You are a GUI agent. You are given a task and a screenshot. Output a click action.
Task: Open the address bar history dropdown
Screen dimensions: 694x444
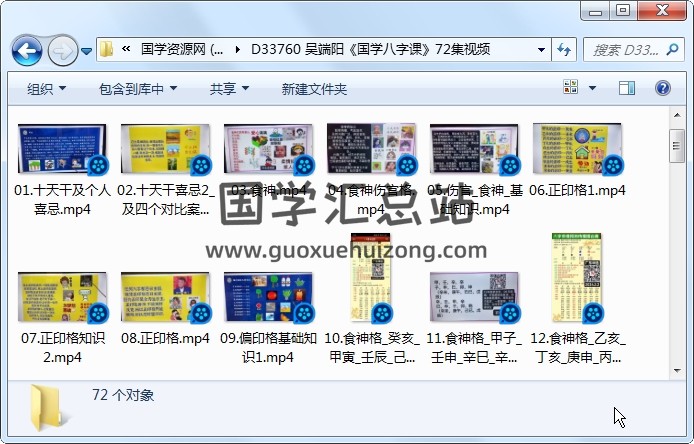coord(541,50)
